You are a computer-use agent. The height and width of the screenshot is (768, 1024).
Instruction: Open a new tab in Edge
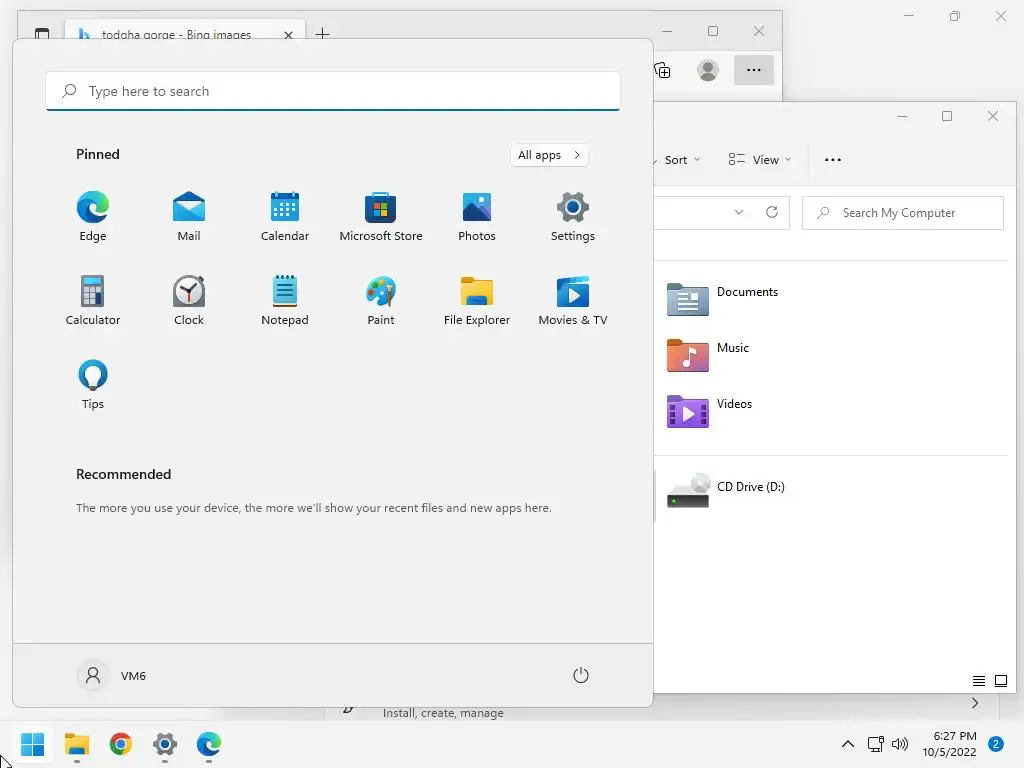[322, 33]
